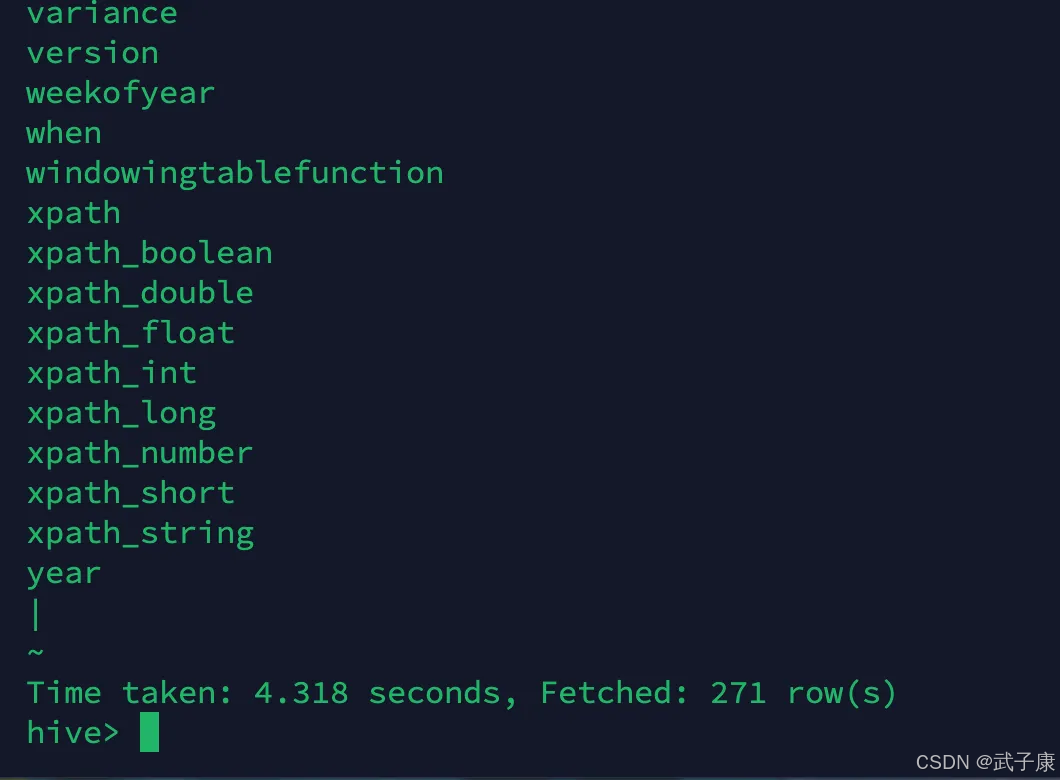1060x780 pixels.
Task: Click the word variance in output
Action: pyautogui.click(x=102, y=14)
